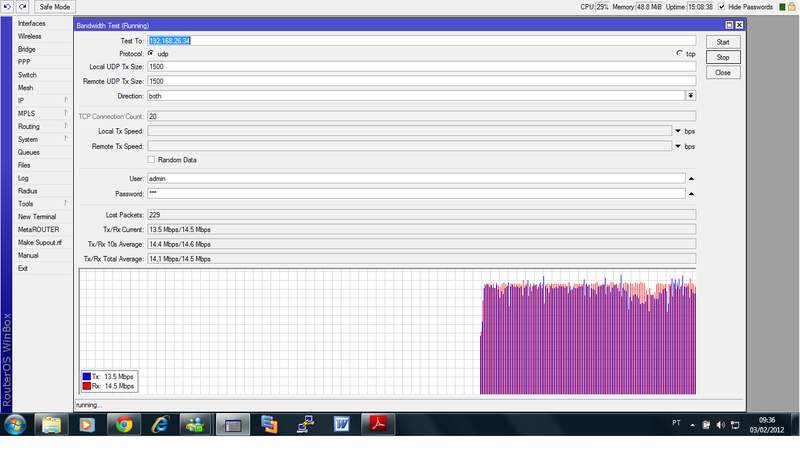Click the undo arrow icon in toolbar
800x450 pixels.
click(7, 7)
